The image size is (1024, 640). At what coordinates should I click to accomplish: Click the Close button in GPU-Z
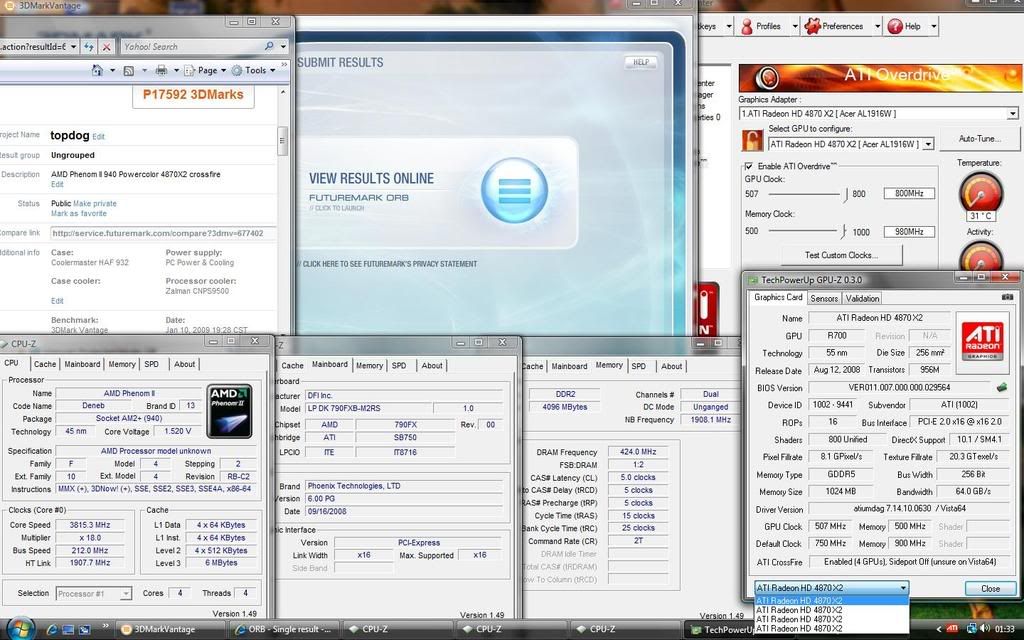coord(990,588)
